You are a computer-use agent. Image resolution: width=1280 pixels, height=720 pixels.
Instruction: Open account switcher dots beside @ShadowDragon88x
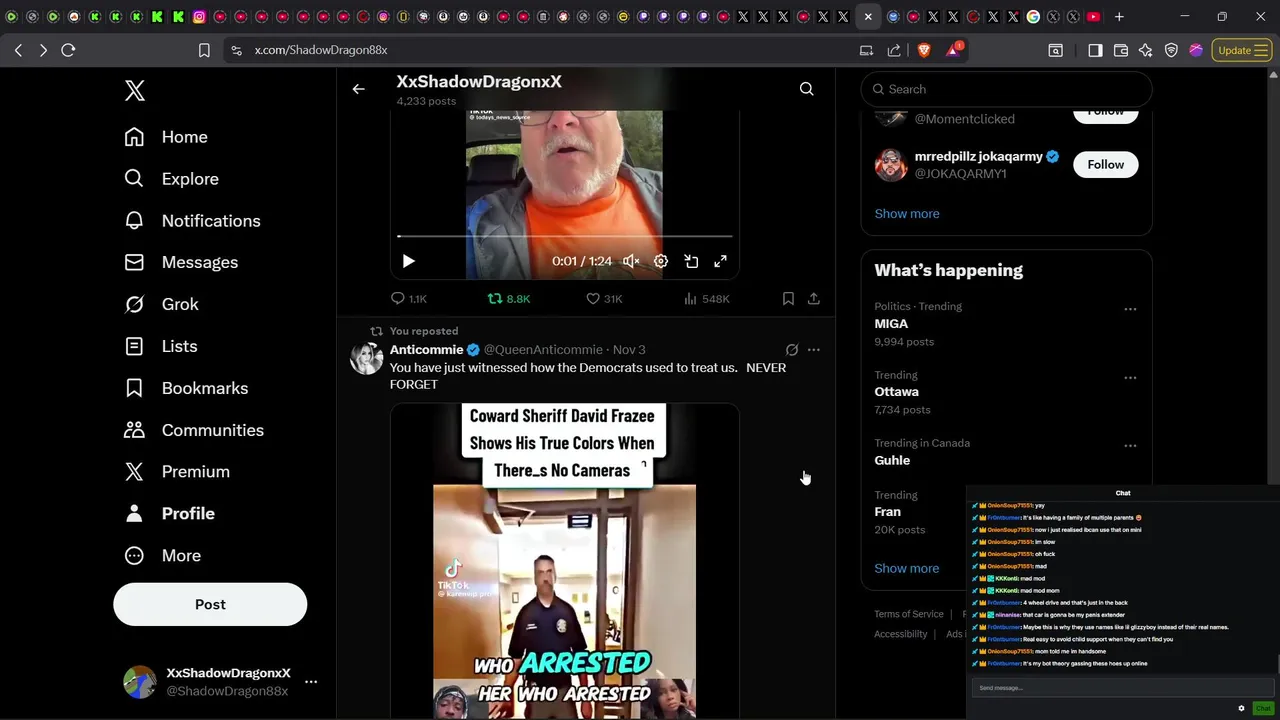tap(311, 682)
